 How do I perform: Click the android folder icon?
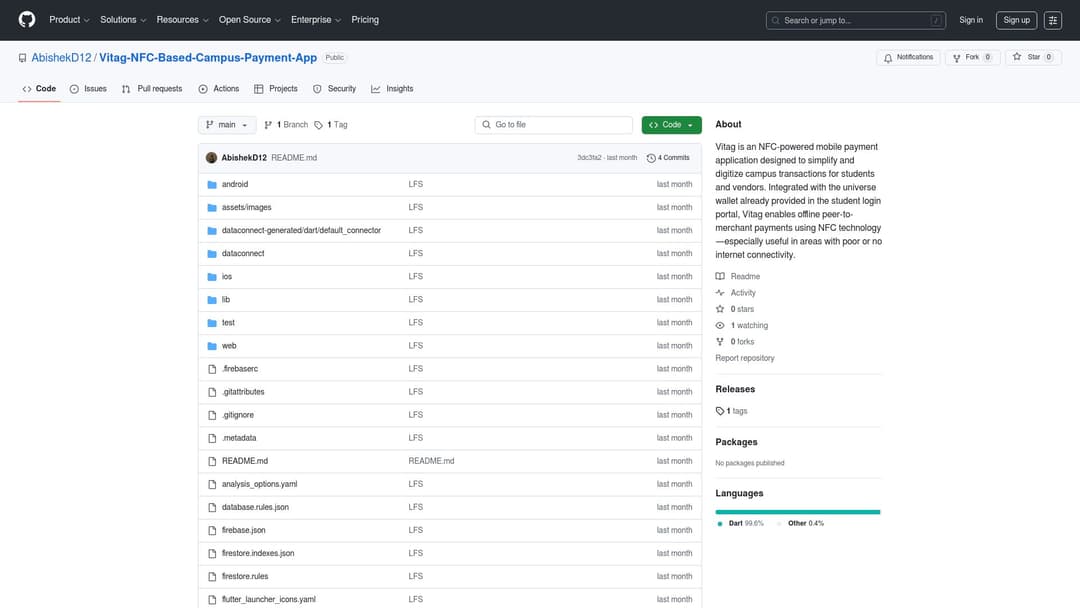click(212, 185)
